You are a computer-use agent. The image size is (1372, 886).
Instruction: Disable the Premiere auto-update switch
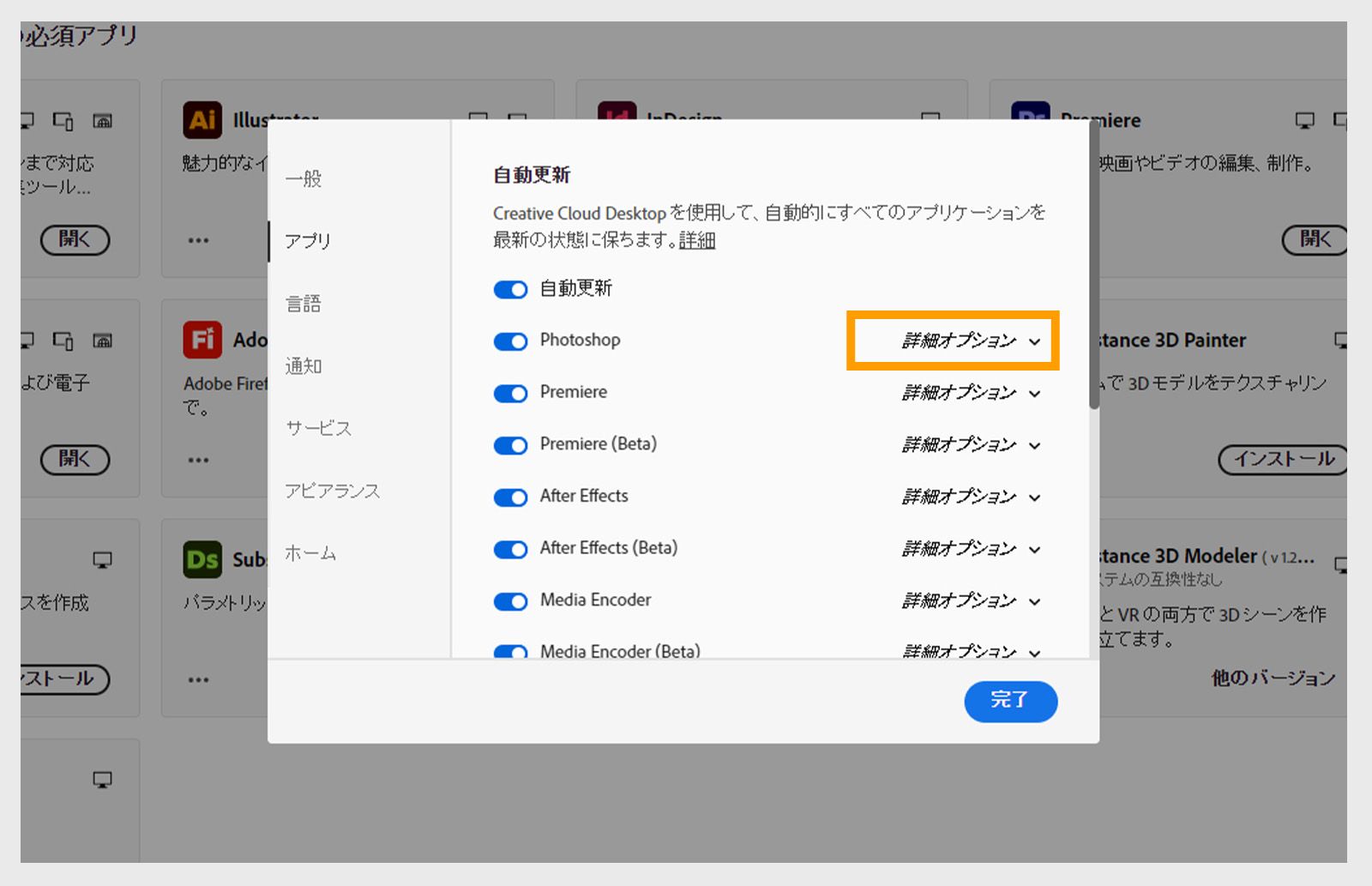(510, 394)
